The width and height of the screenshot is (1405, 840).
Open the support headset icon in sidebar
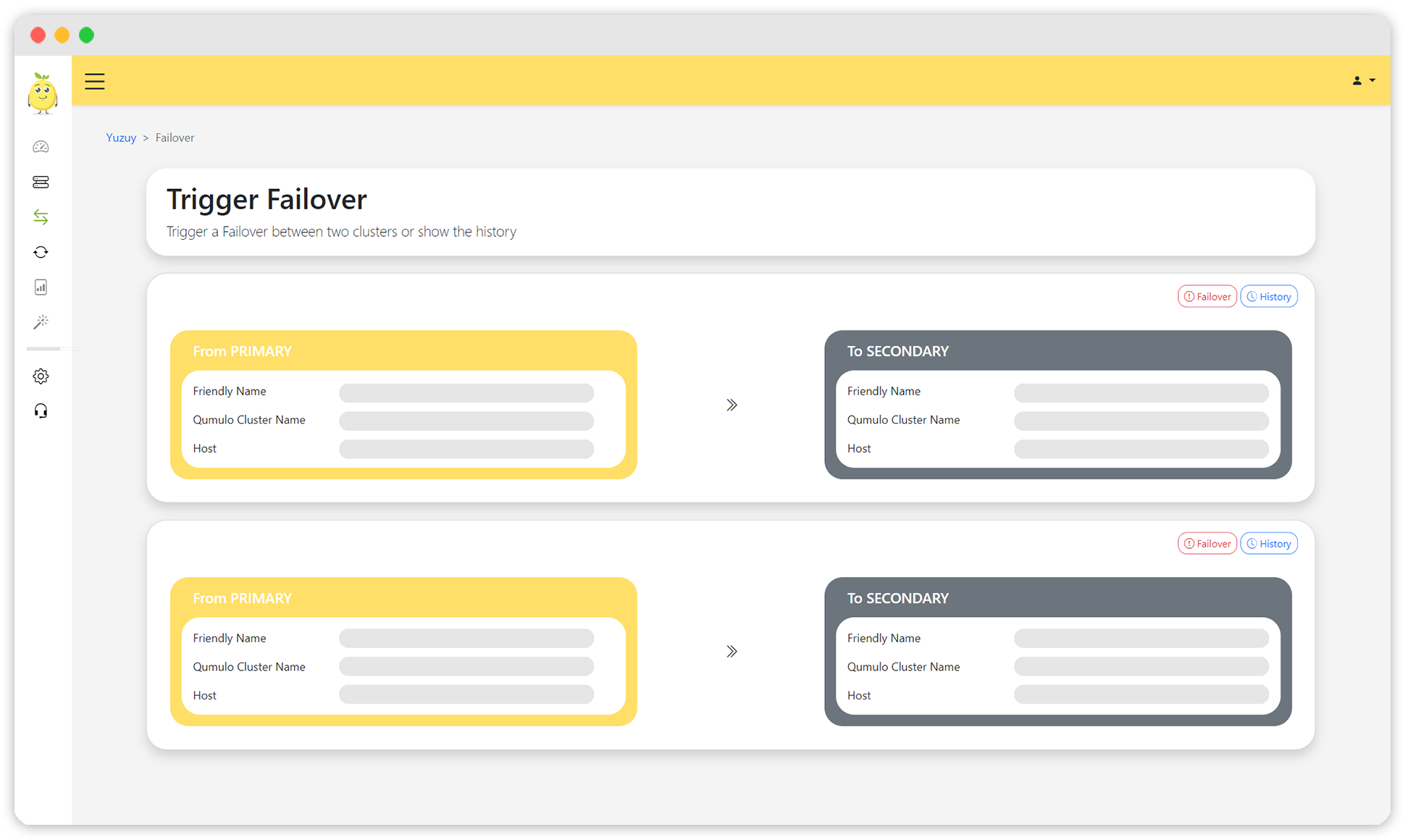click(41, 411)
